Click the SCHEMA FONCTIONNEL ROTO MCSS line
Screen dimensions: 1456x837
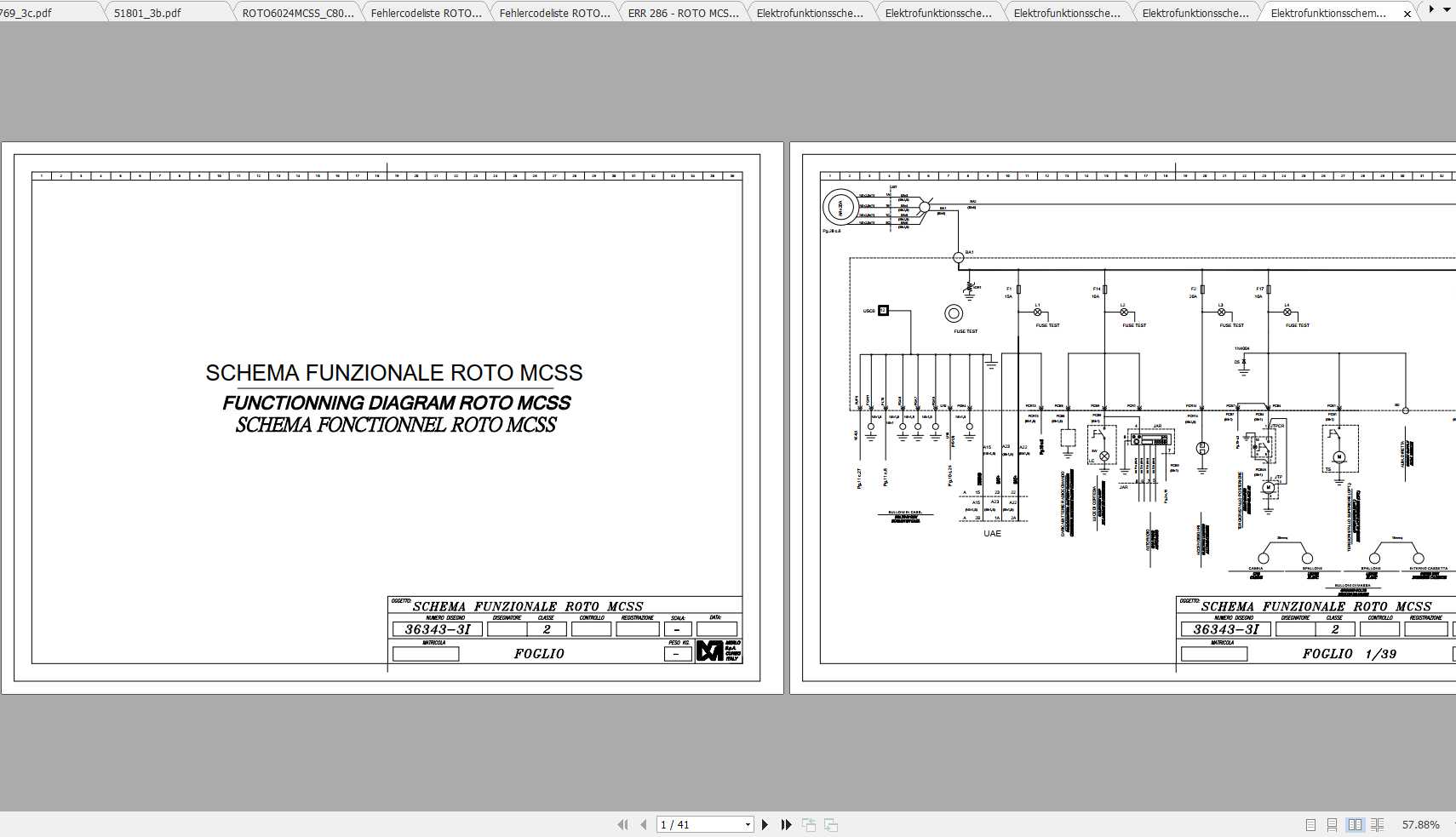coord(395,425)
